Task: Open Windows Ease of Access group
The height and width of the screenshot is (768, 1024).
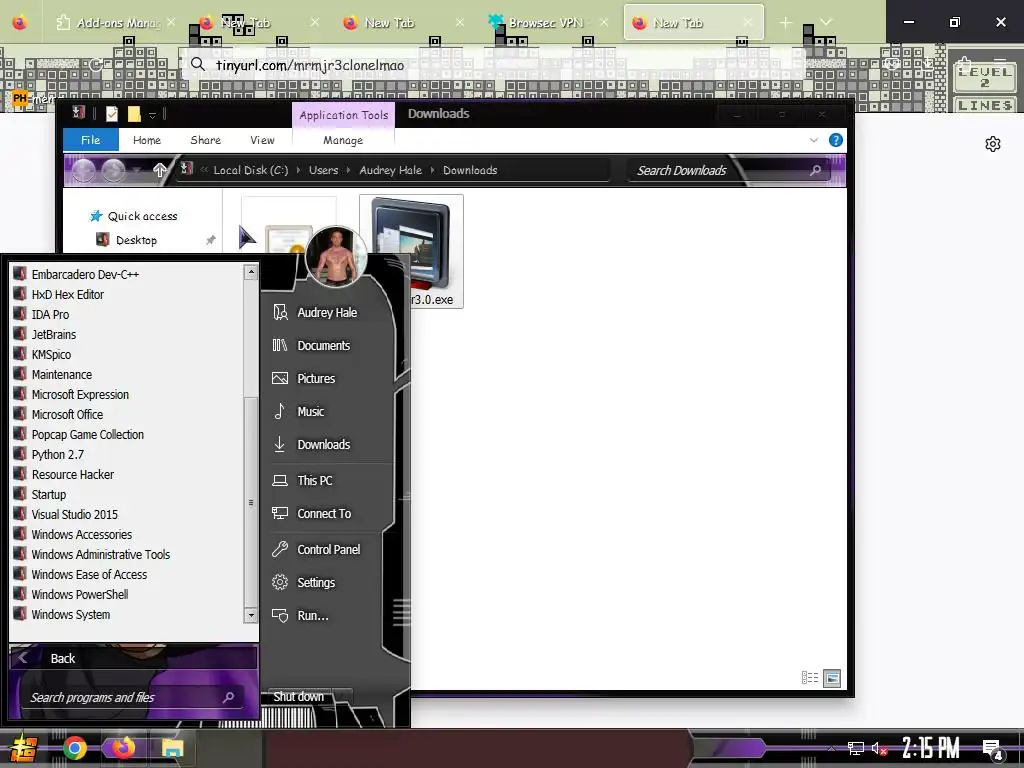Action: point(89,575)
